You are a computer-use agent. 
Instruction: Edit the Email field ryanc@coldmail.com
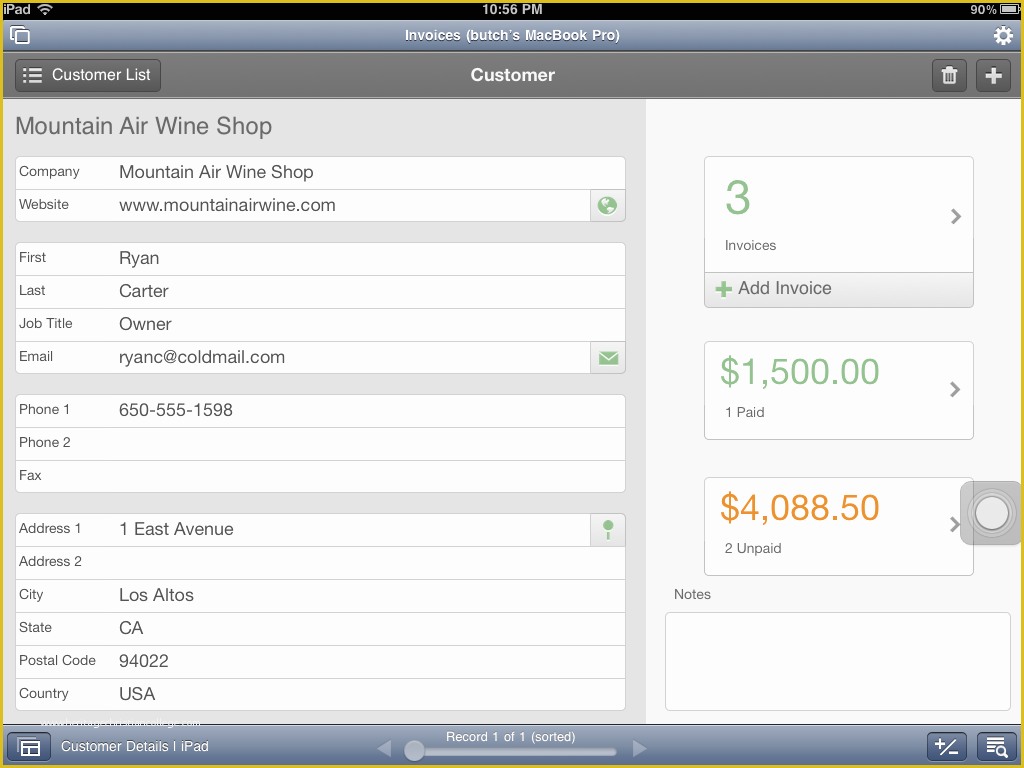coord(303,358)
